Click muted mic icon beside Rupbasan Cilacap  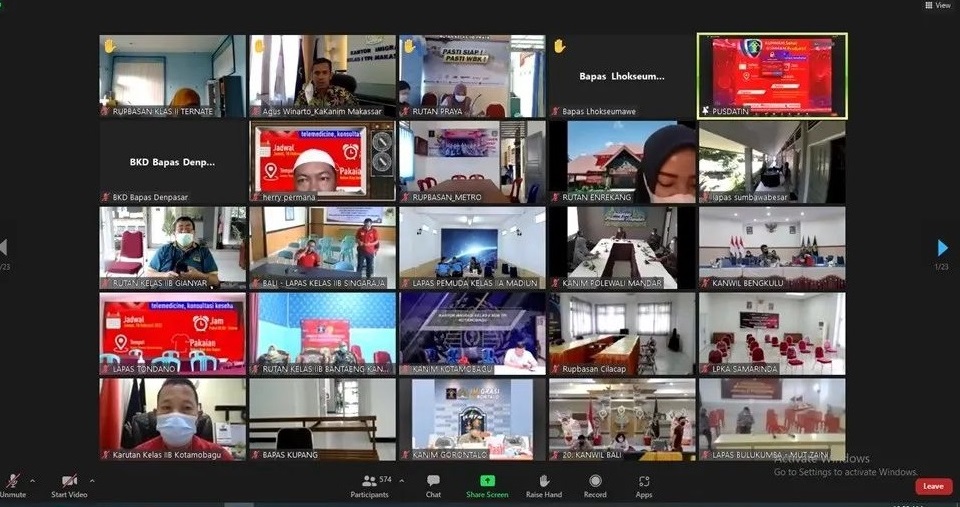pyautogui.click(x=555, y=369)
